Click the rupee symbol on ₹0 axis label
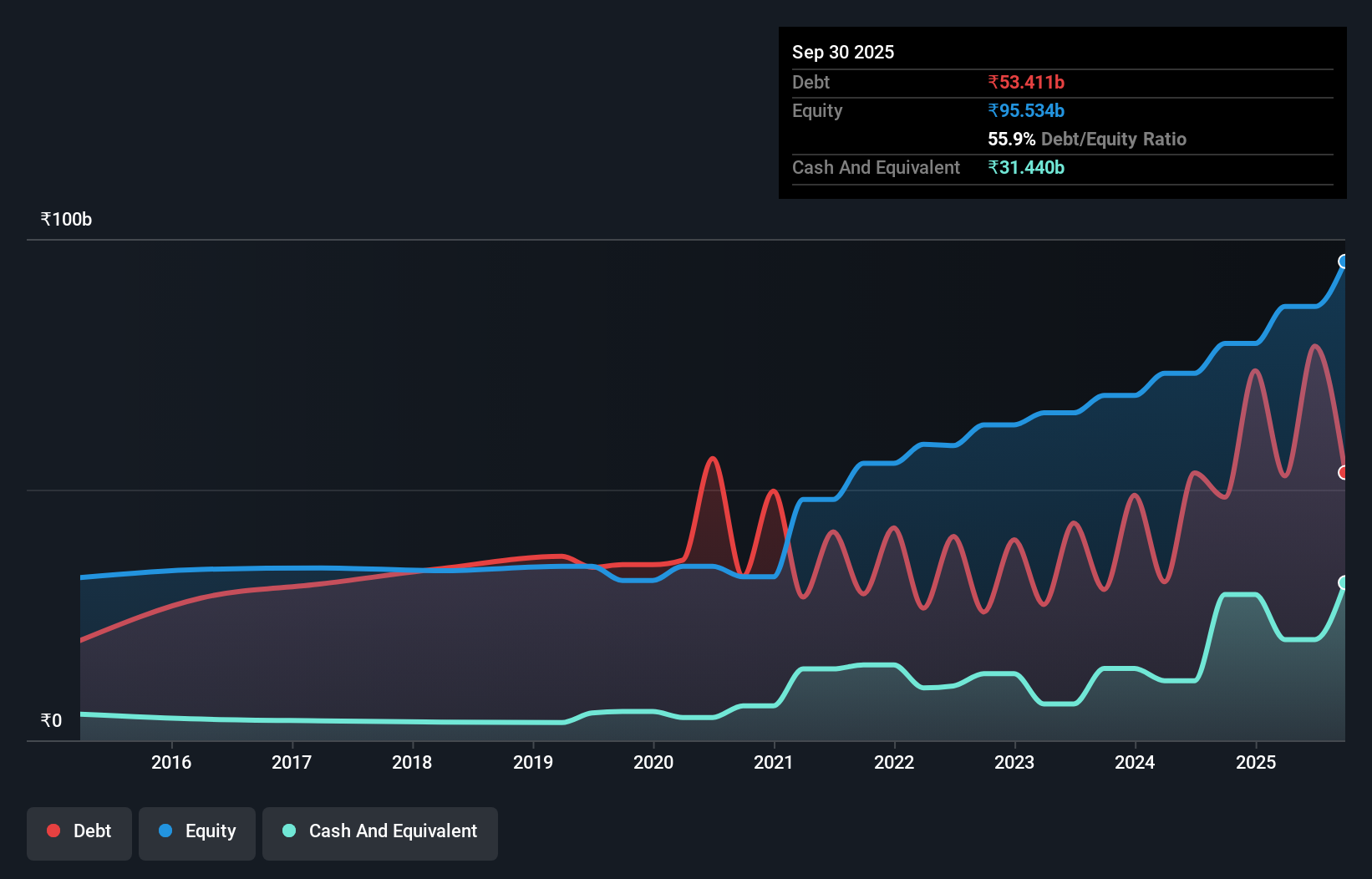The image size is (1372, 879). [x=45, y=719]
